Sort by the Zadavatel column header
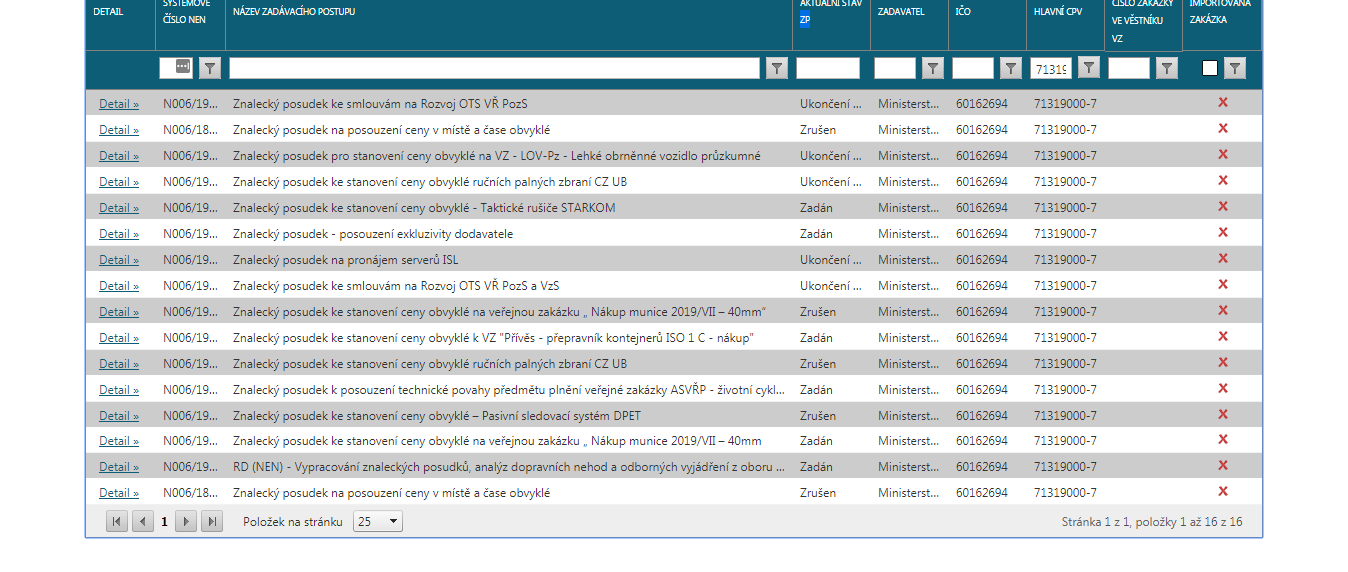 tap(901, 12)
